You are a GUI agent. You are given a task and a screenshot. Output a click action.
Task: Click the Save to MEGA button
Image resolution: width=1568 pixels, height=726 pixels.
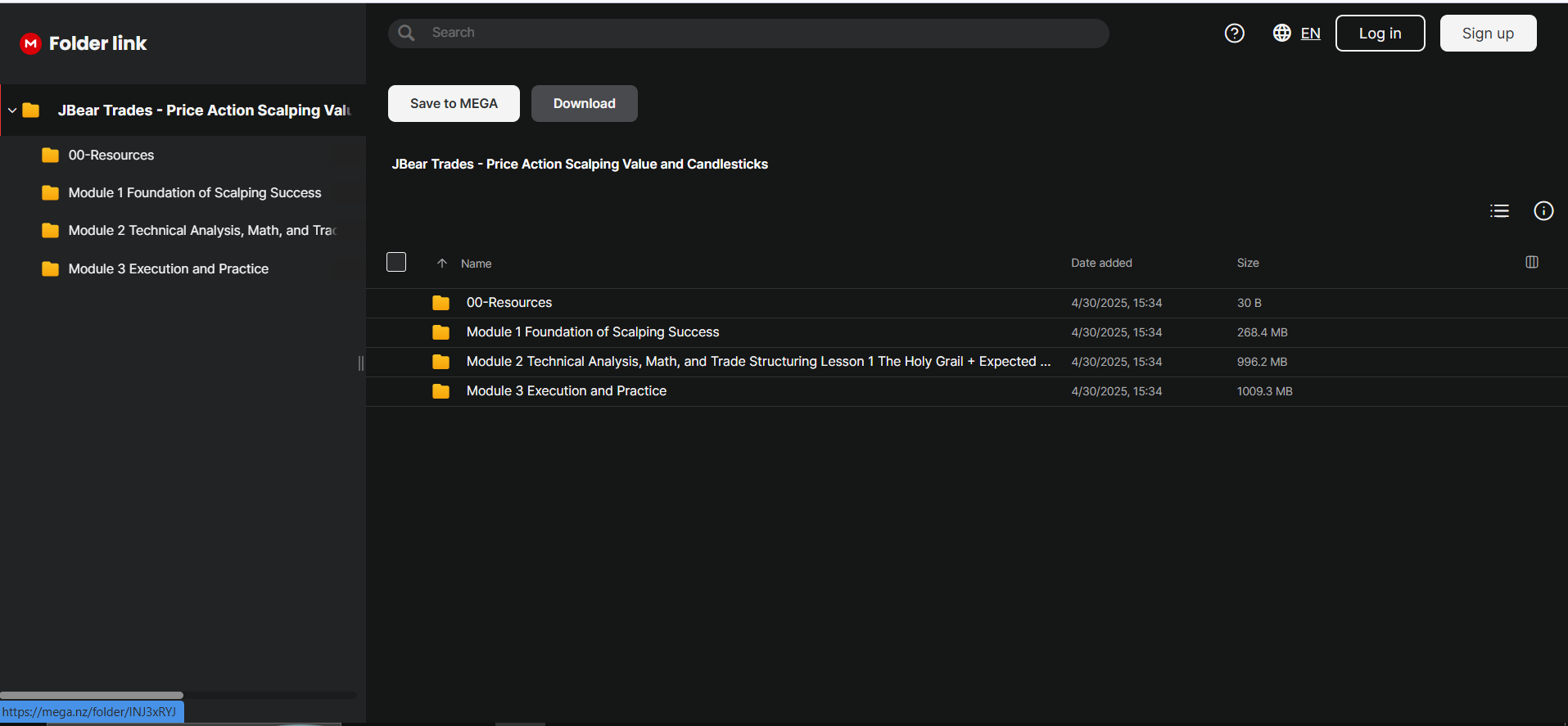[x=454, y=104]
